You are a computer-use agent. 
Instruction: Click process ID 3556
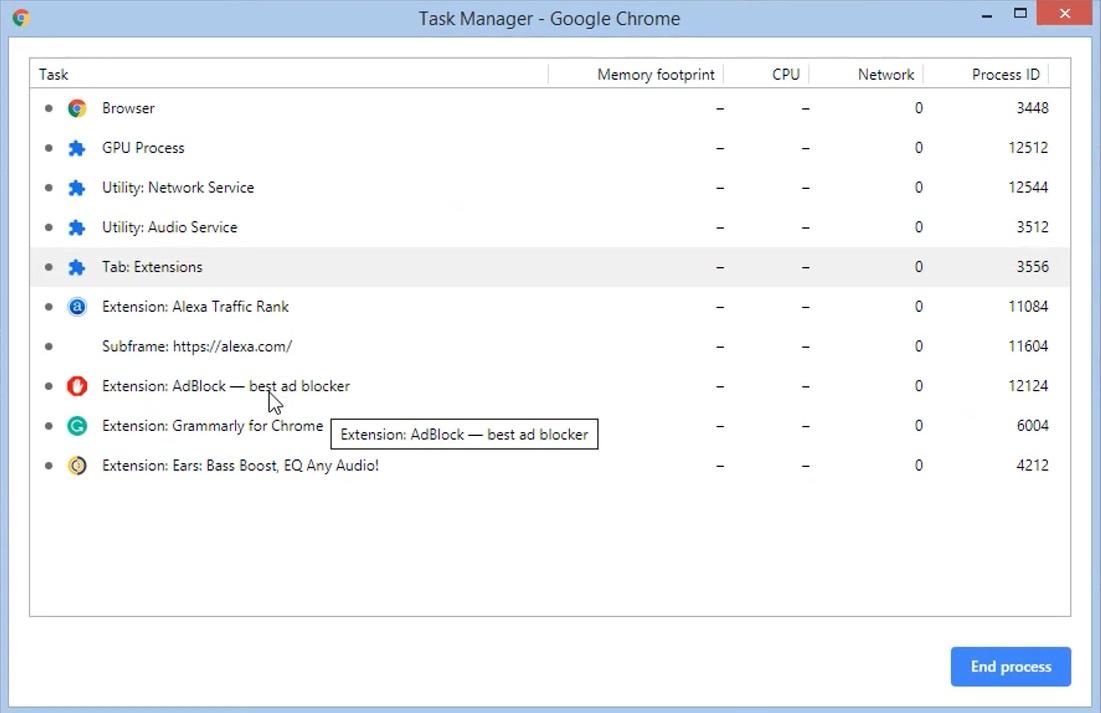click(x=1032, y=267)
